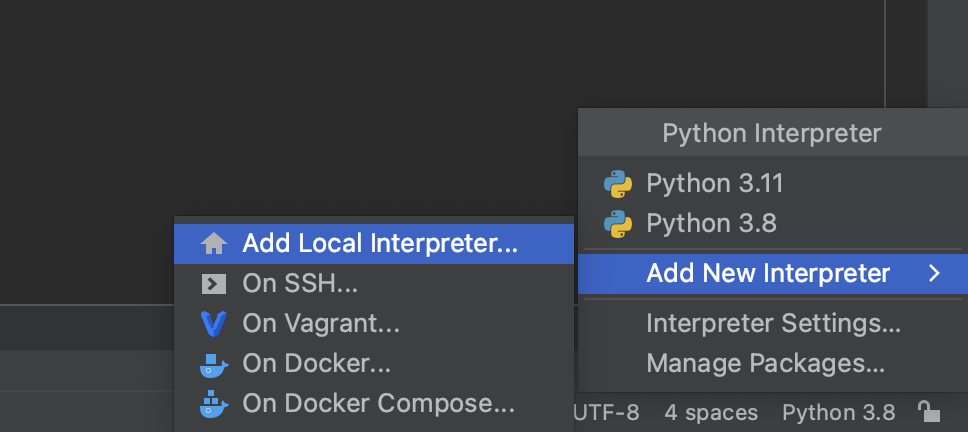Open the 4 spaces indentation selector
968x432 pixels.
click(x=711, y=412)
